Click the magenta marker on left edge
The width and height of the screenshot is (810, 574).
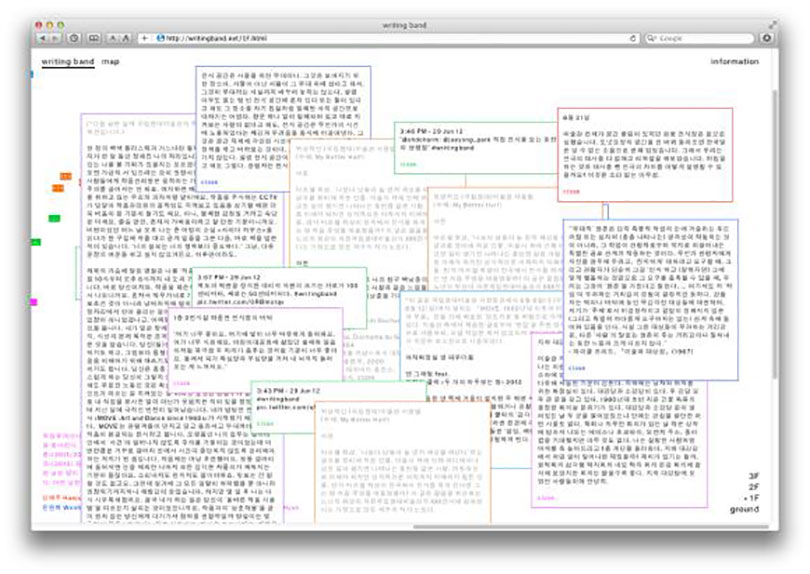pyautogui.click(x=33, y=301)
